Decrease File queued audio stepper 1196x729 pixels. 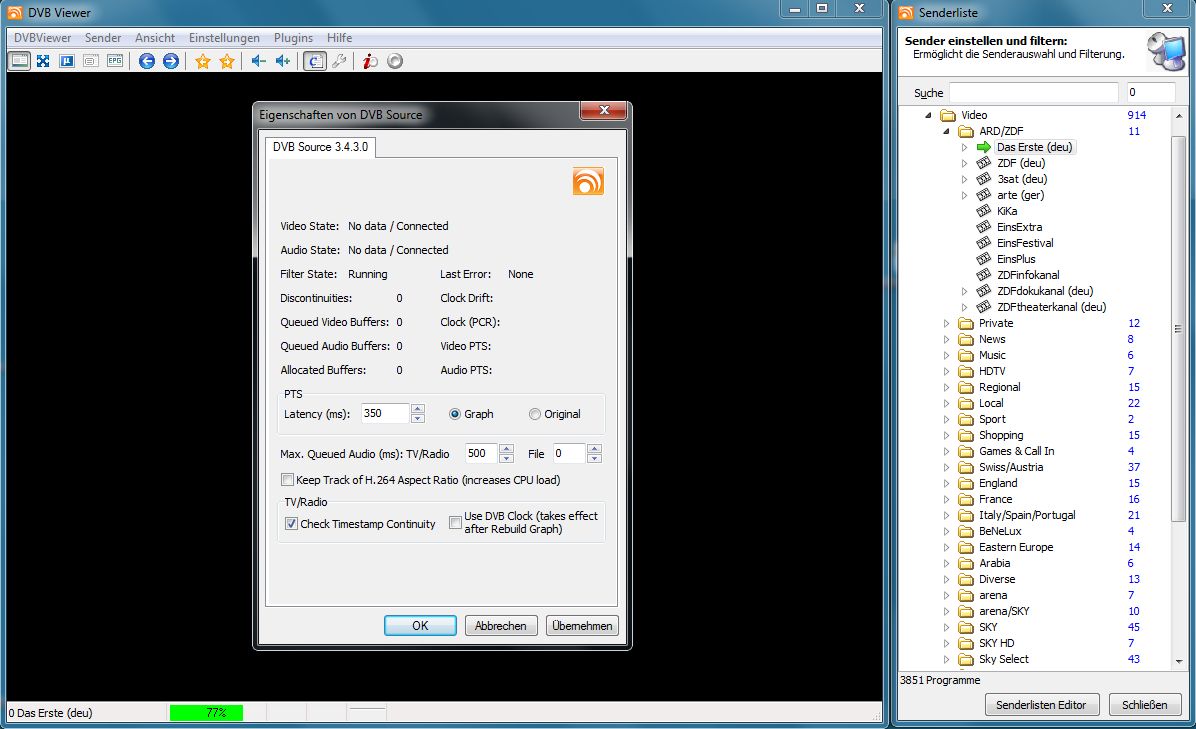(x=595, y=458)
